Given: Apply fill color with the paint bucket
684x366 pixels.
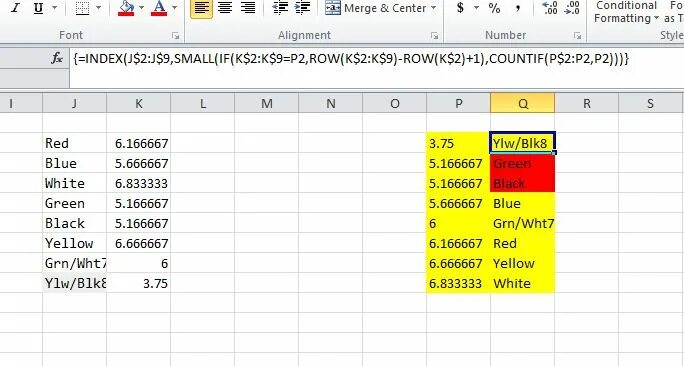Looking at the screenshot, I should coord(126,7).
